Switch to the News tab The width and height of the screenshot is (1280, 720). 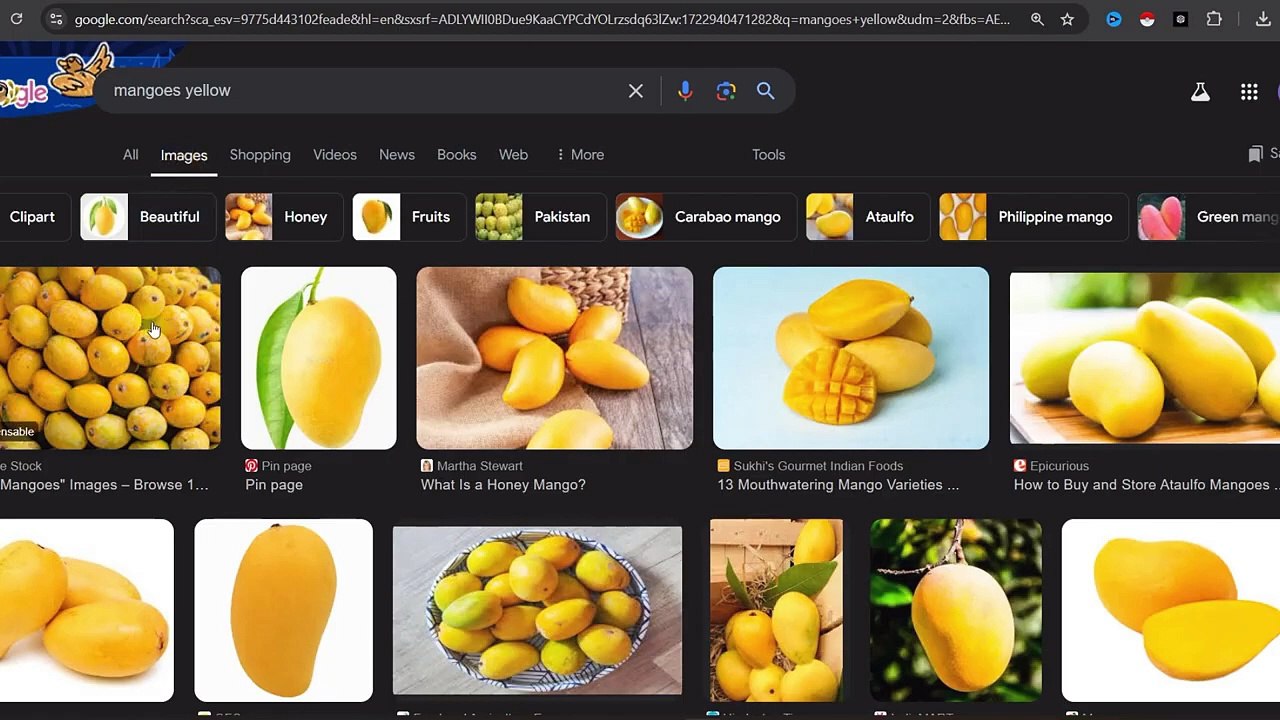point(397,155)
